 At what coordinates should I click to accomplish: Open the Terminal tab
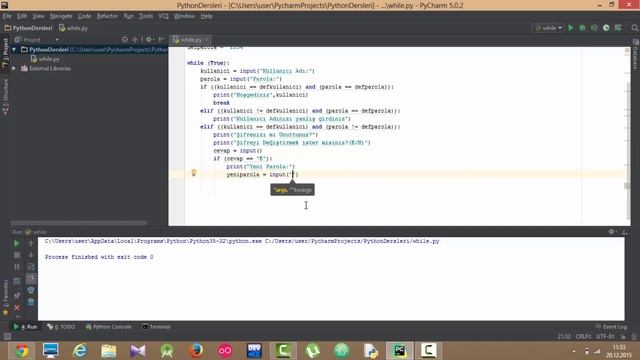pyautogui.click(x=156, y=327)
